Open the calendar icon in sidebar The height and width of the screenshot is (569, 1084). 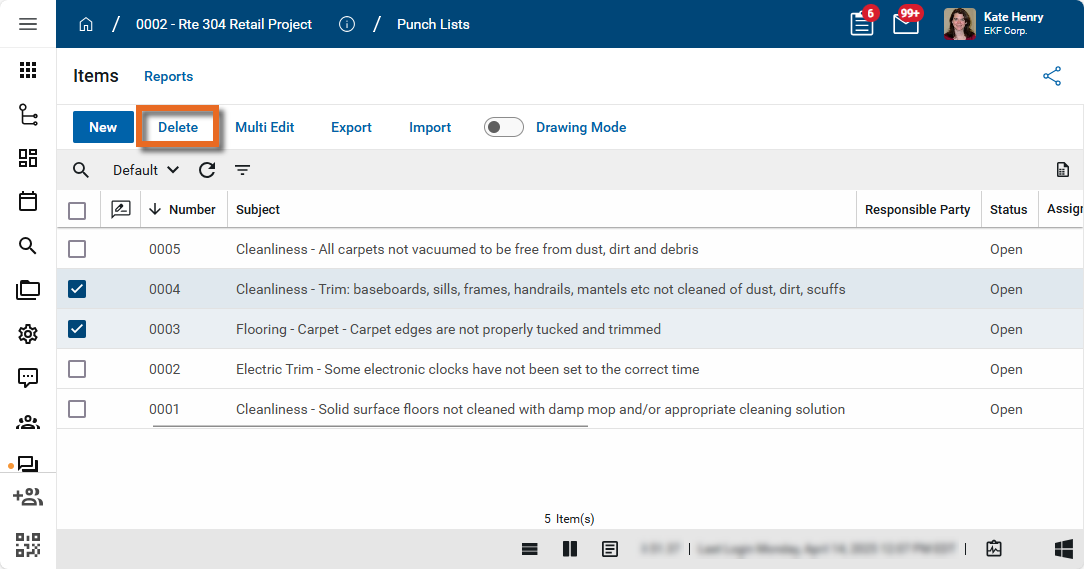[x=28, y=201]
